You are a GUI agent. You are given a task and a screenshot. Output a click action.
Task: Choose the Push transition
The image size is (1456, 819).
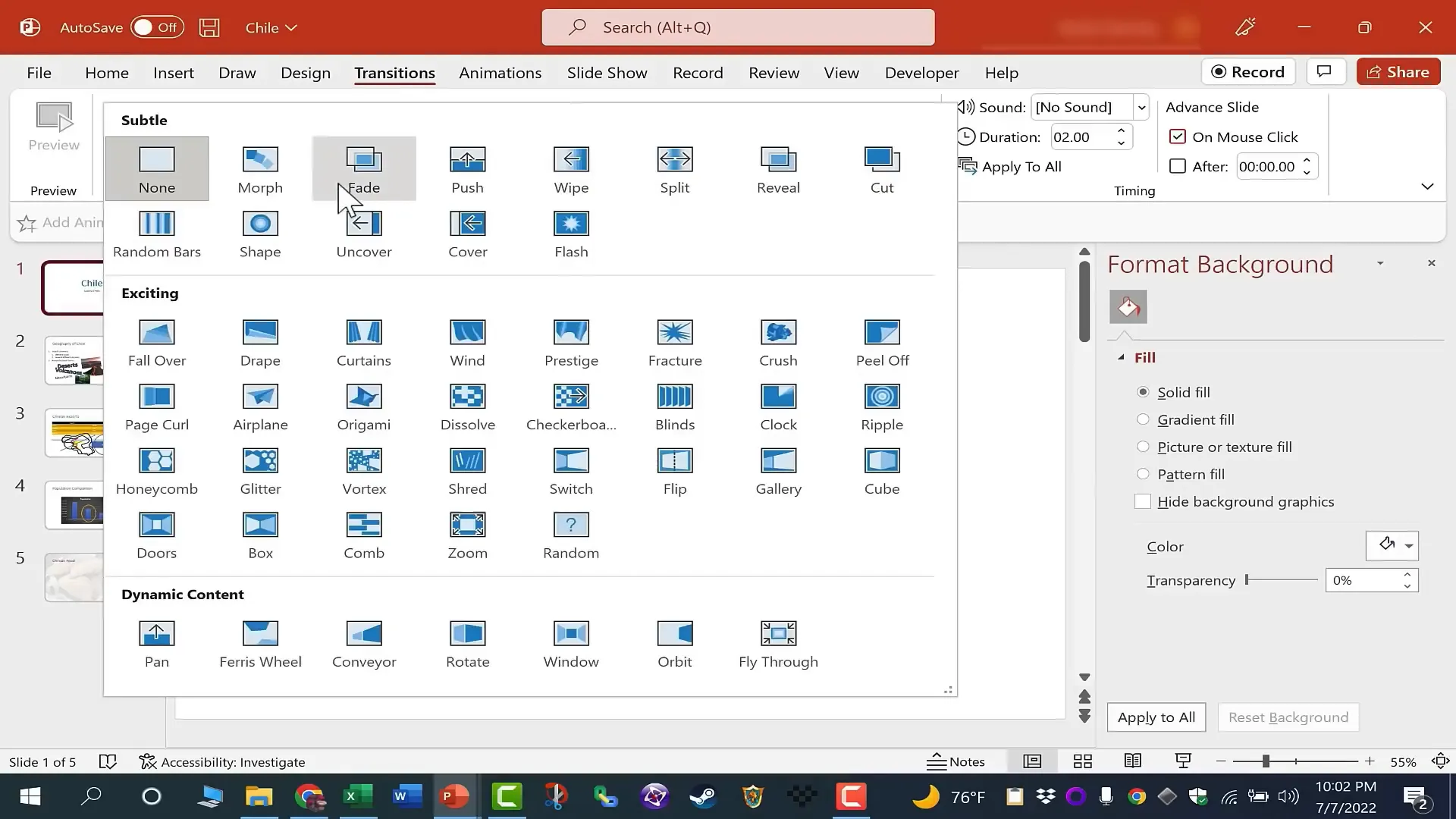click(x=467, y=169)
